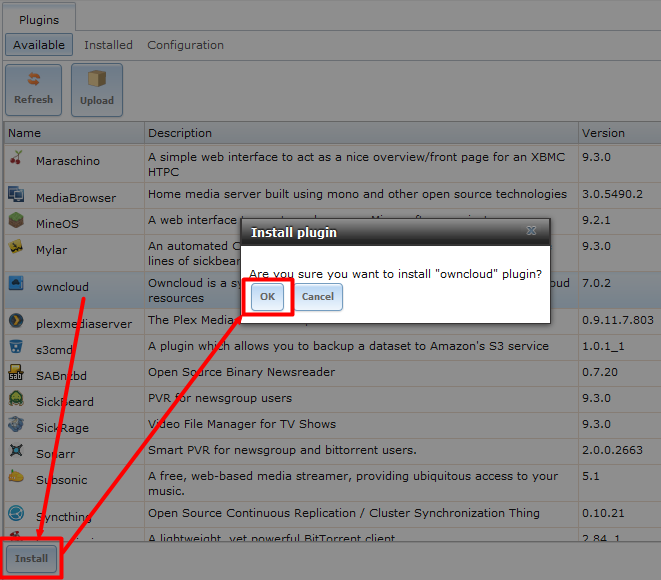Click the Smart PVR for newsgroup description

point(282,450)
